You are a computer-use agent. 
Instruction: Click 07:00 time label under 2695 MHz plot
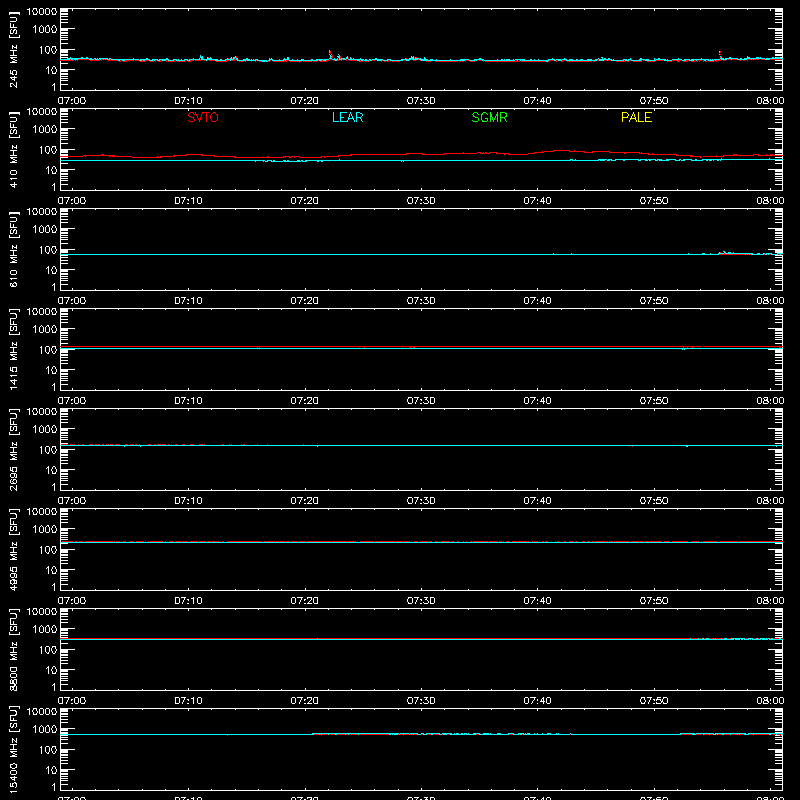click(72, 501)
